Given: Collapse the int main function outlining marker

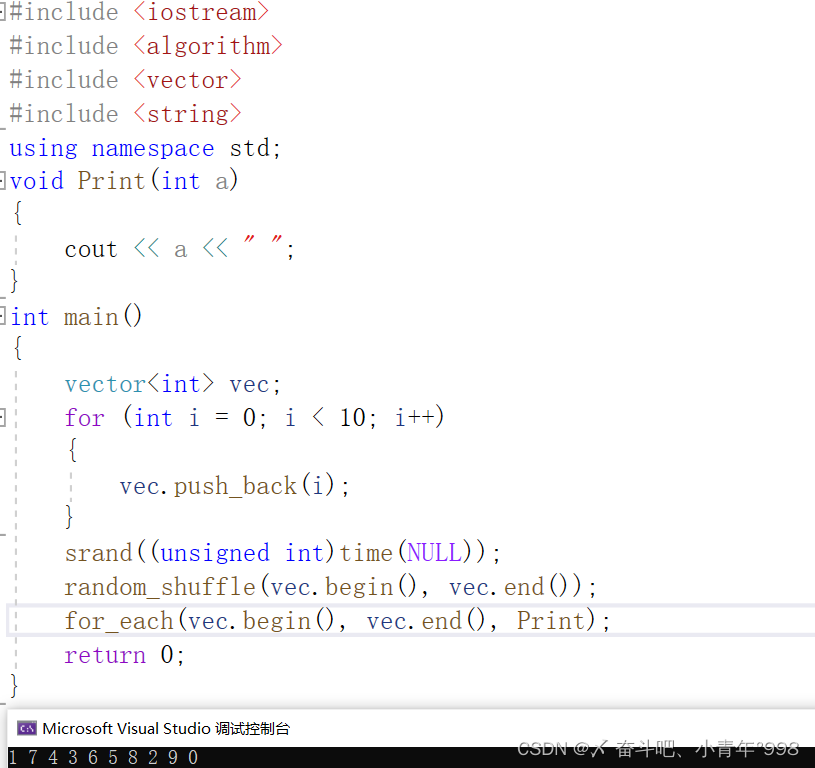Looking at the screenshot, I should click(x=2, y=316).
